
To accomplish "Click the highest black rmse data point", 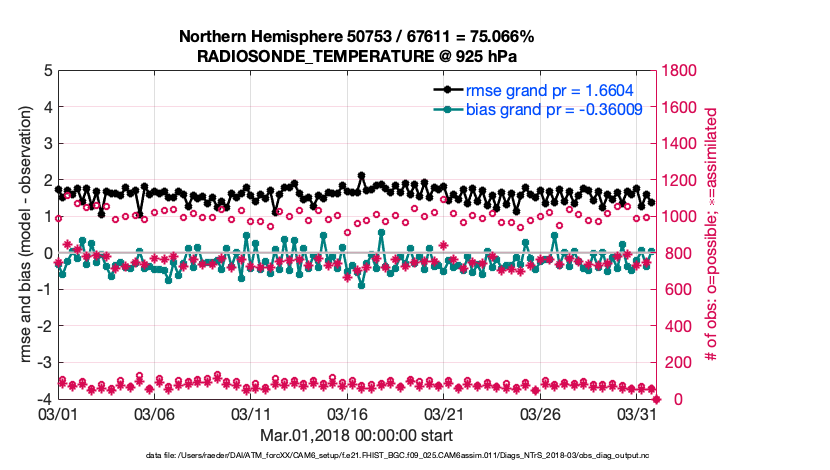I will [x=361, y=175].
